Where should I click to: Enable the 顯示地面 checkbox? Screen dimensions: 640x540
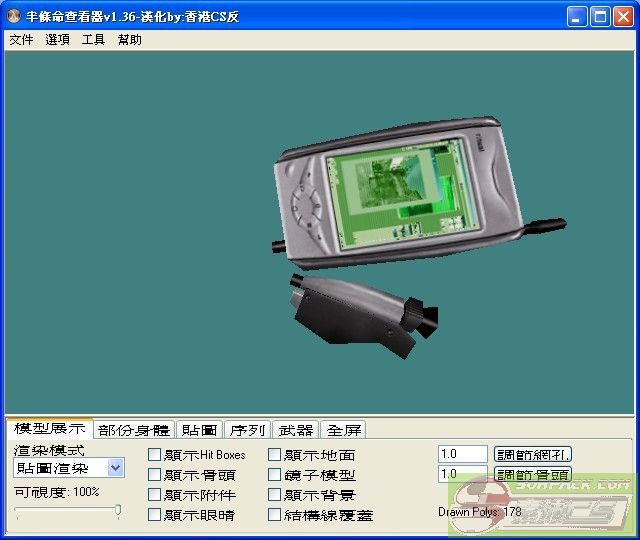click(274, 455)
